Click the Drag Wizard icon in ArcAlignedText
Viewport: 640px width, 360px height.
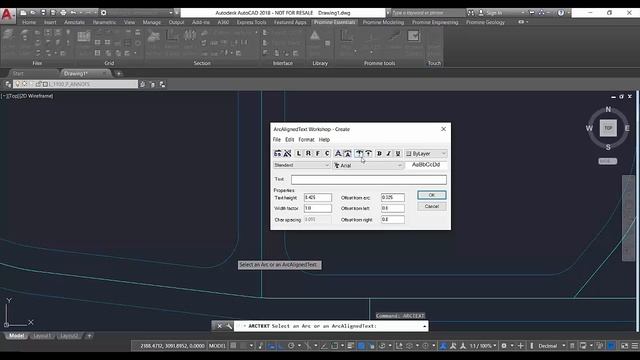(x=287, y=153)
